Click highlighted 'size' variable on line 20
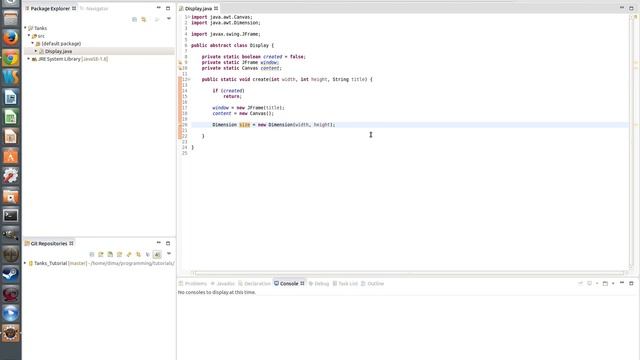The height and width of the screenshot is (360, 640). tap(244, 124)
